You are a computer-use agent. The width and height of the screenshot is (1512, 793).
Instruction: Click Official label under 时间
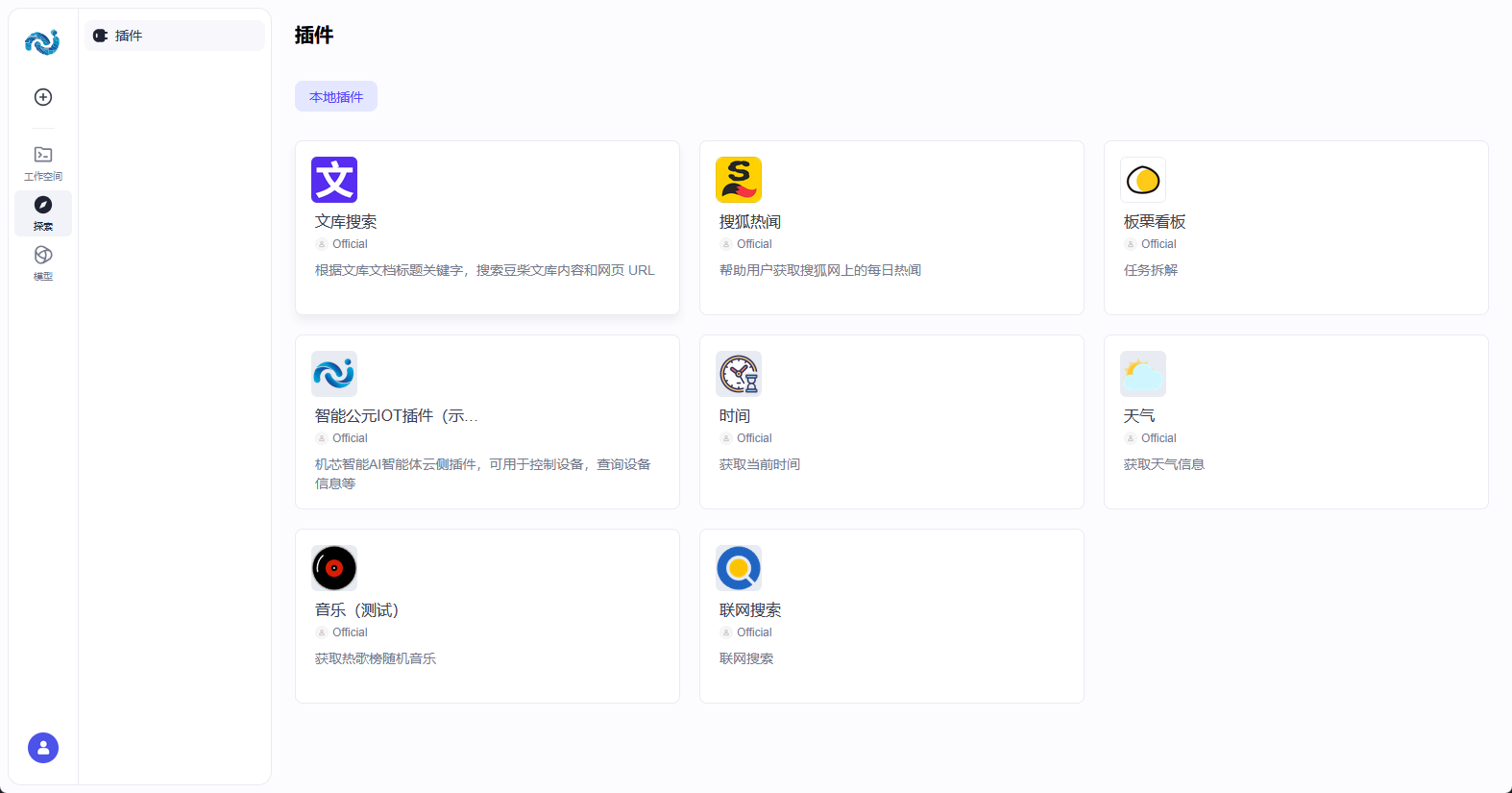tap(754, 438)
